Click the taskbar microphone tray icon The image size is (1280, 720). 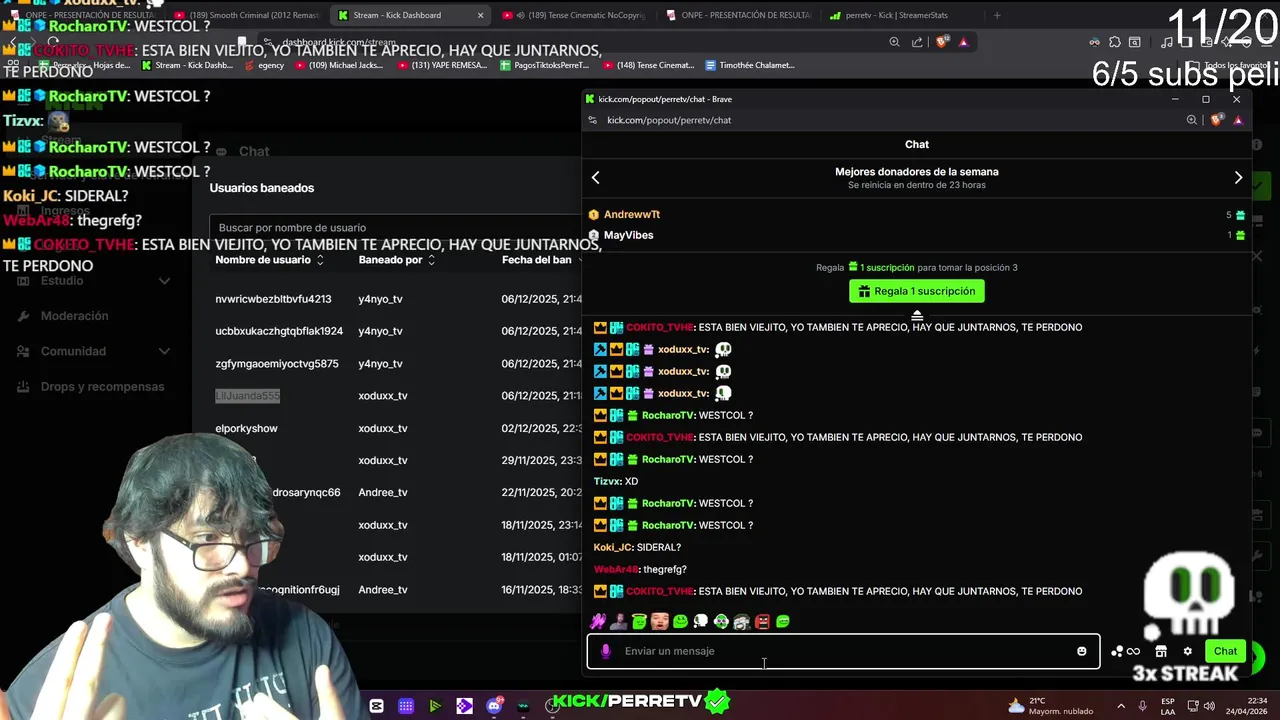(1143, 706)
